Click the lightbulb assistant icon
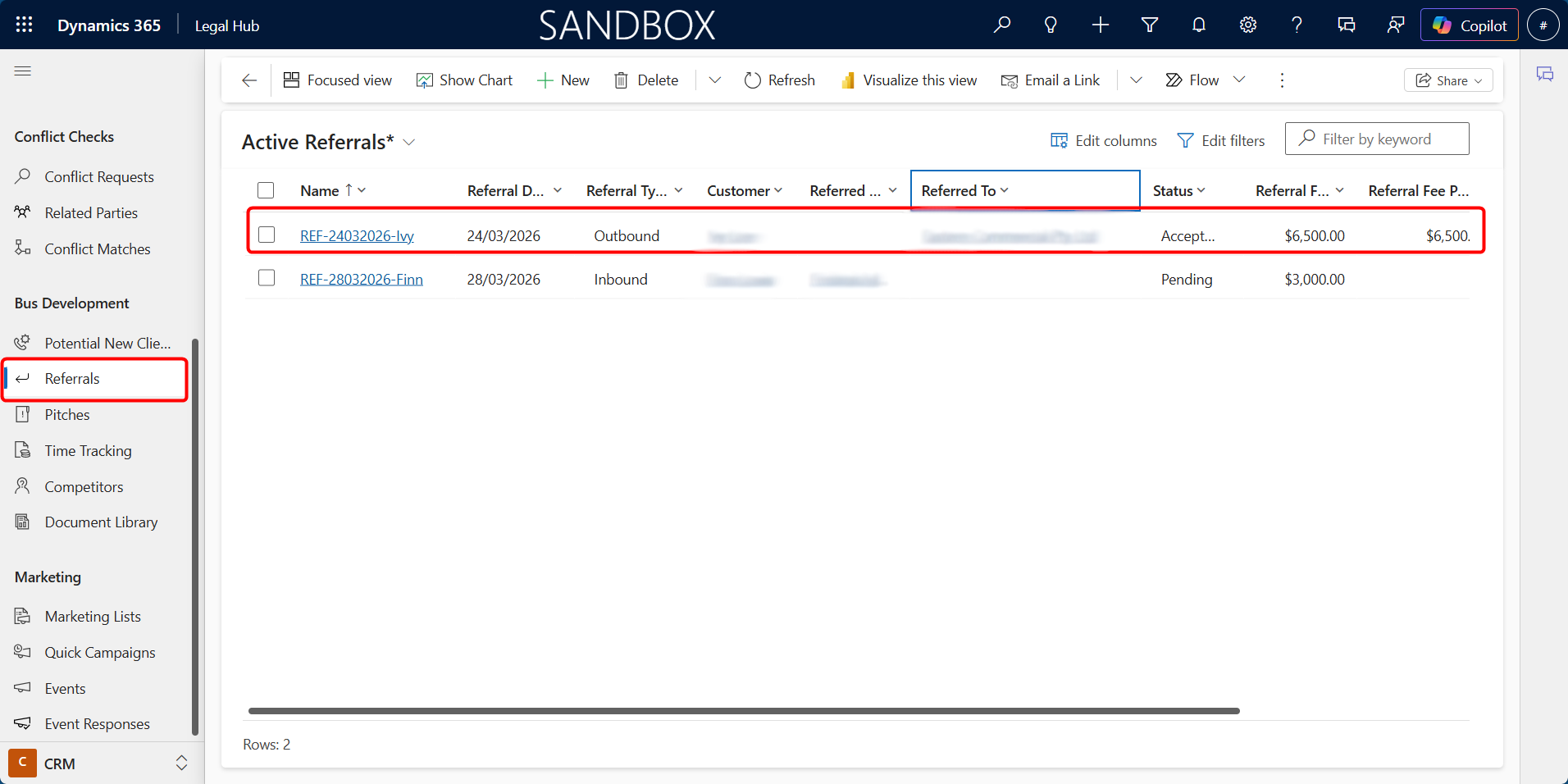 [x=1051, y=25]
